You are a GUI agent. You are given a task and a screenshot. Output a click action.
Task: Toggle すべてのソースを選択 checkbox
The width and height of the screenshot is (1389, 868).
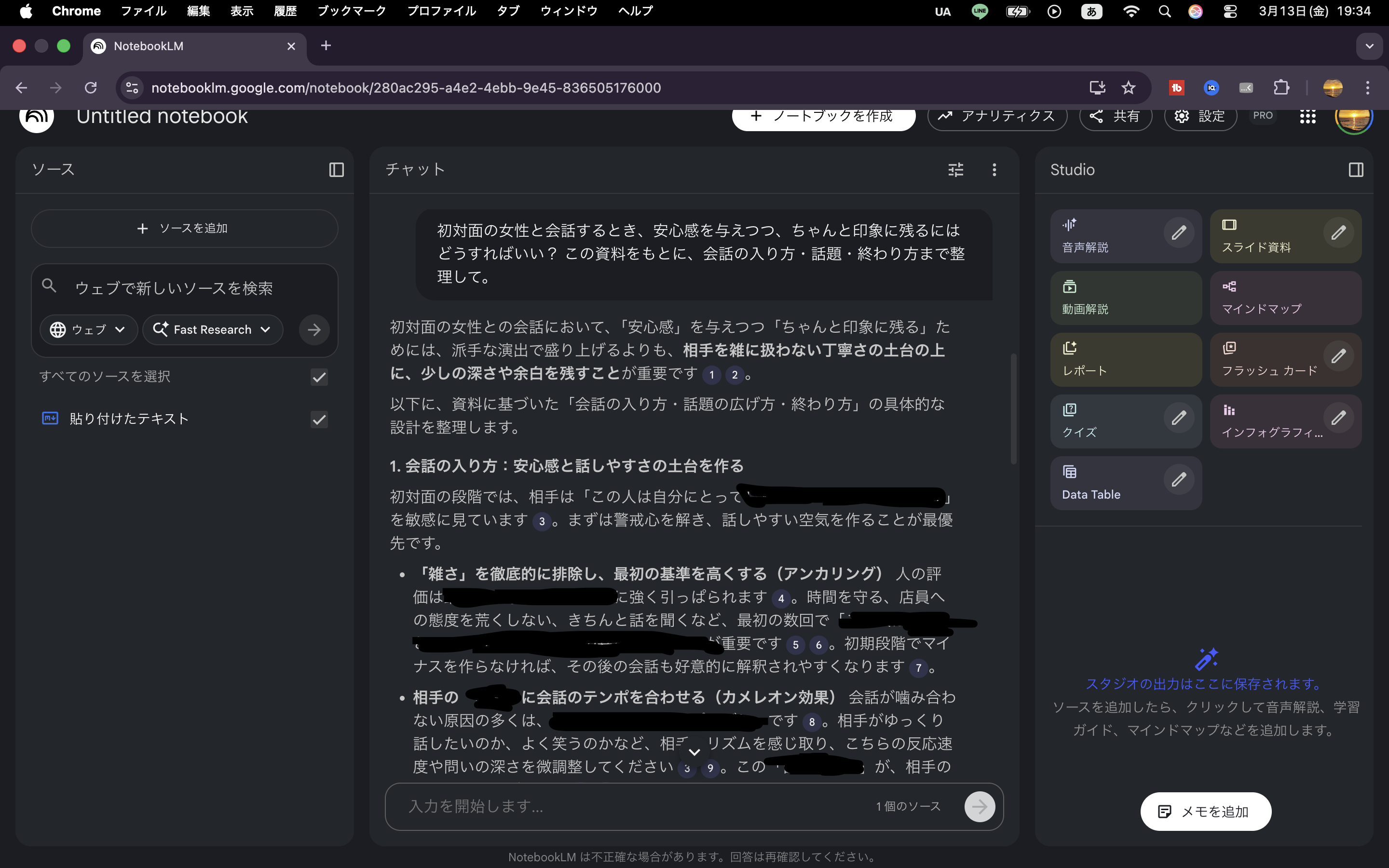pos(319,377)
